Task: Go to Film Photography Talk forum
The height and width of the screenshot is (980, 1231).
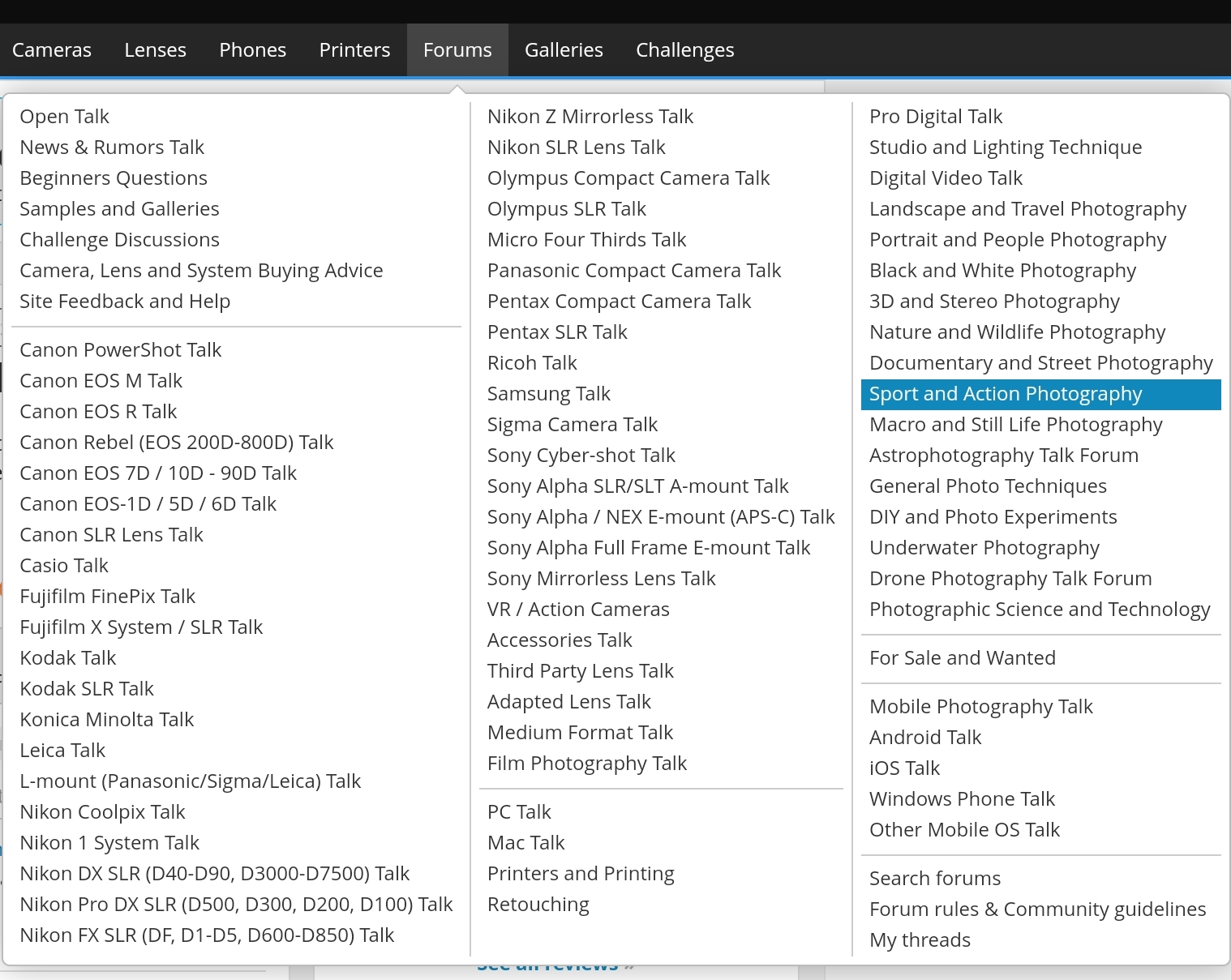Action: 586,764
